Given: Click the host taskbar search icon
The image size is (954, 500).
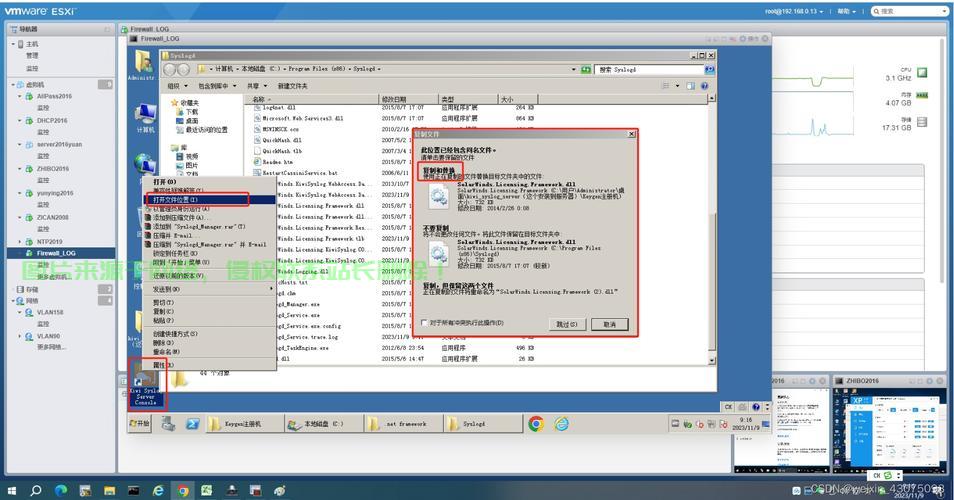Looking at the screenshot, I should [x=36, y=490].
